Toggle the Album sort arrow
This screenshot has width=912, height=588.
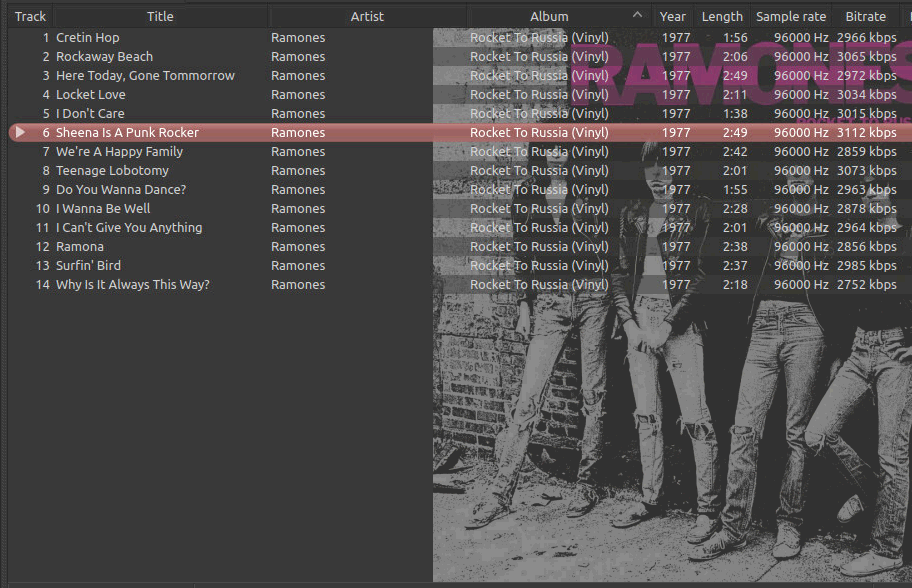coord(637,15)
